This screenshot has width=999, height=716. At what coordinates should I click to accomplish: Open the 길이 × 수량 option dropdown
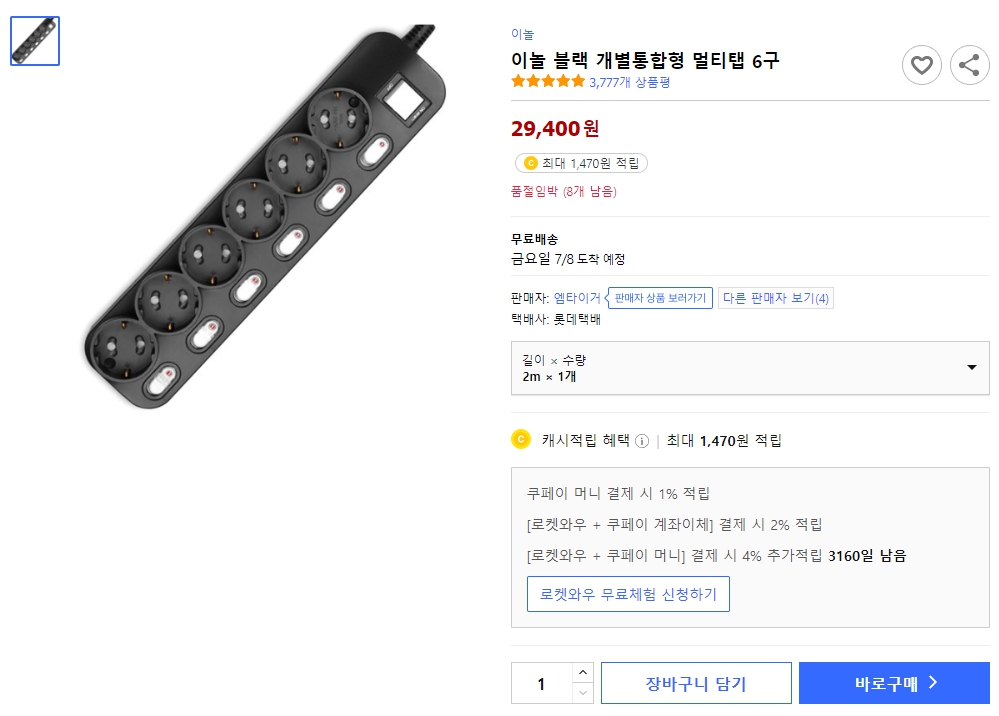750,368
